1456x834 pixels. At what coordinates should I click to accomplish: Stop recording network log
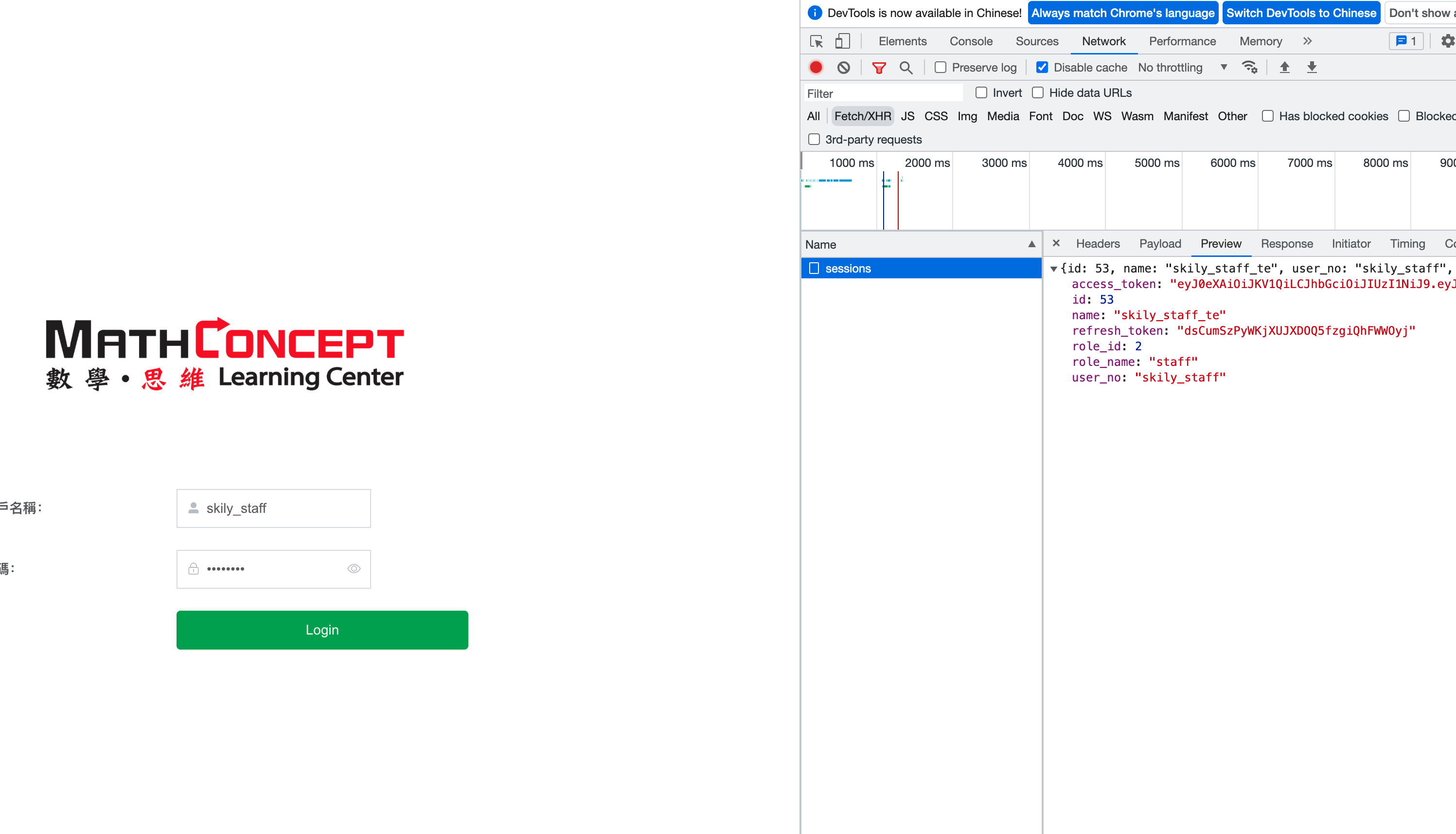(816, 68)
